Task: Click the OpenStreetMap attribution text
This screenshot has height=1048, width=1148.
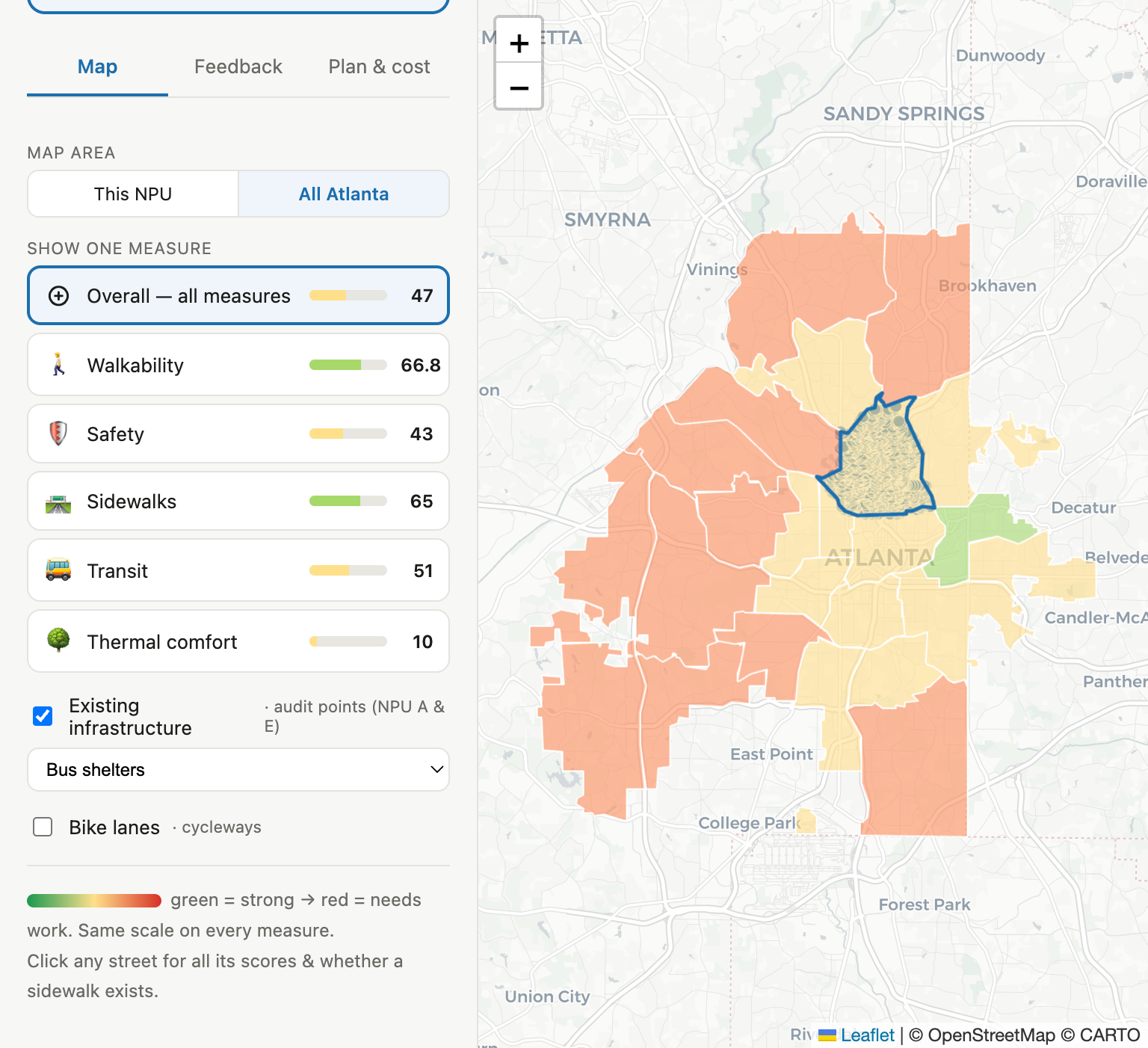Action: click(x=991, y=1035)
